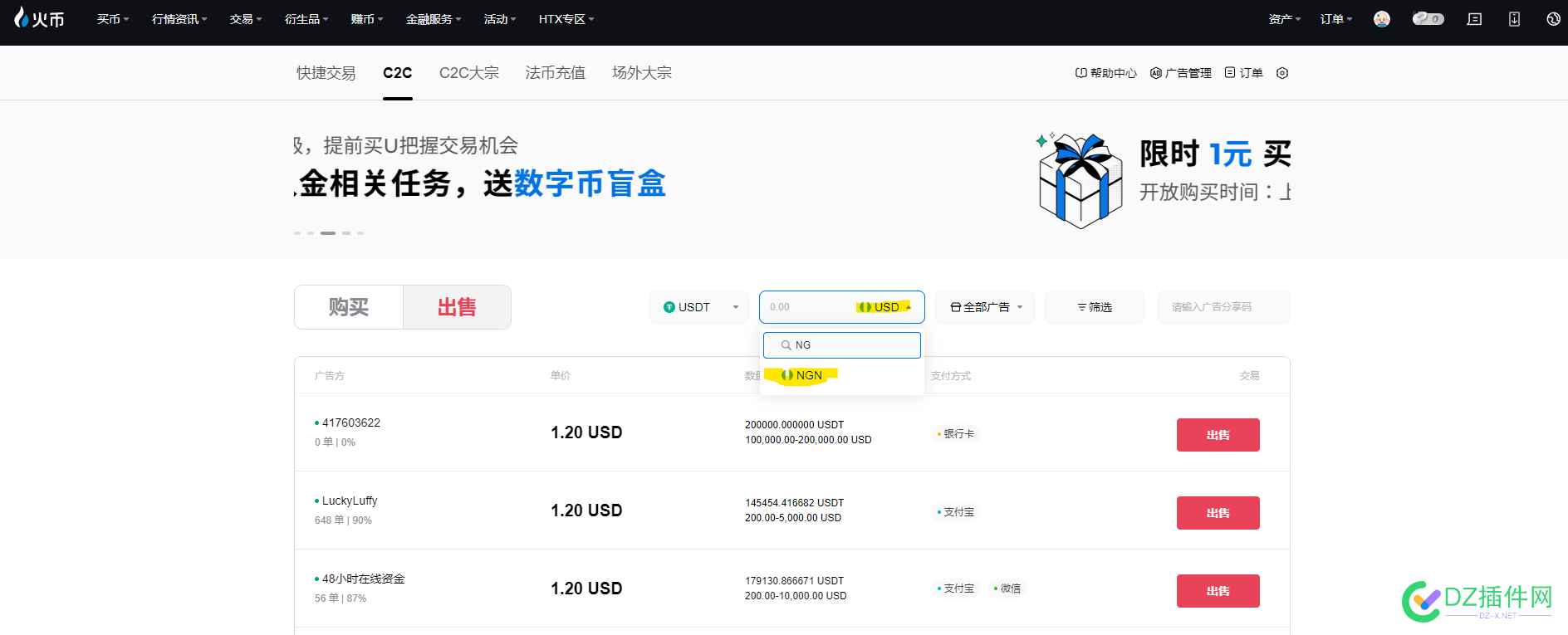Switch to C2C大宗 tab
This screenshot has height=635, width=1568.
469,73
